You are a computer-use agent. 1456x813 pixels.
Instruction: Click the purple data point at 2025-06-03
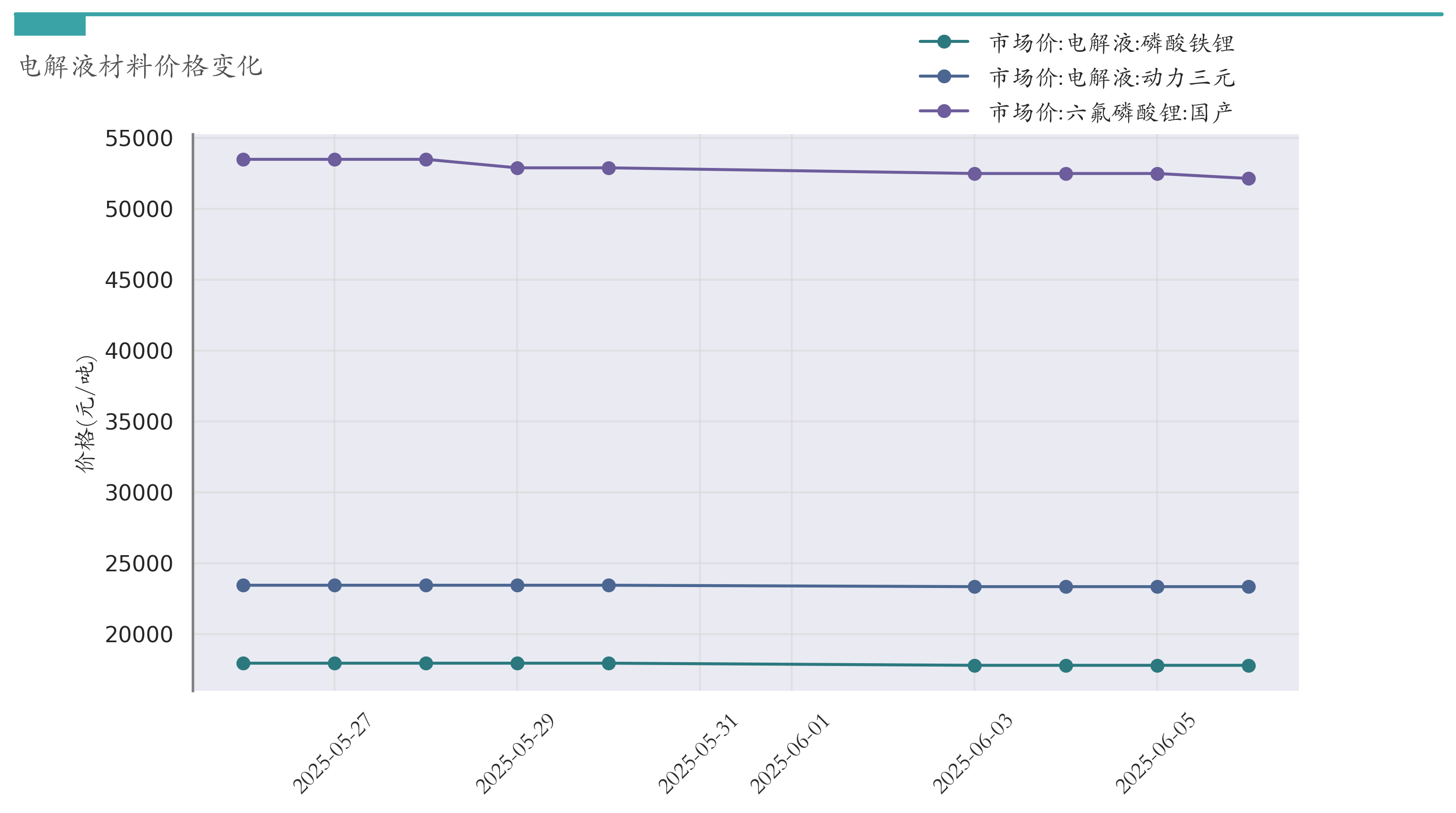[974, 174]
